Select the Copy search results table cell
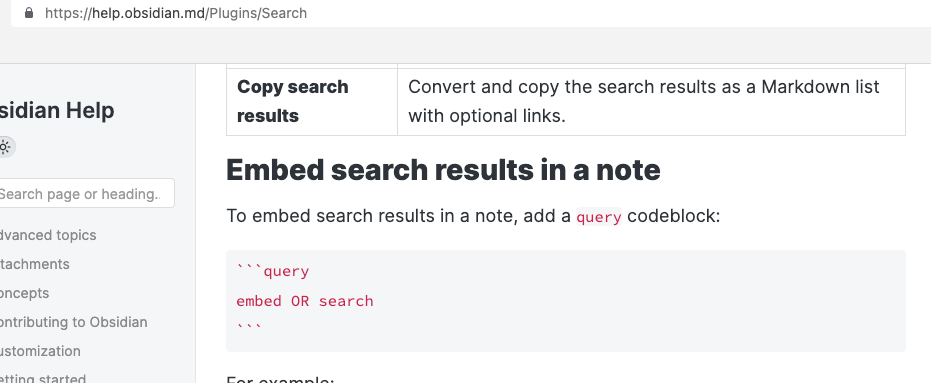 coord(312,102)
